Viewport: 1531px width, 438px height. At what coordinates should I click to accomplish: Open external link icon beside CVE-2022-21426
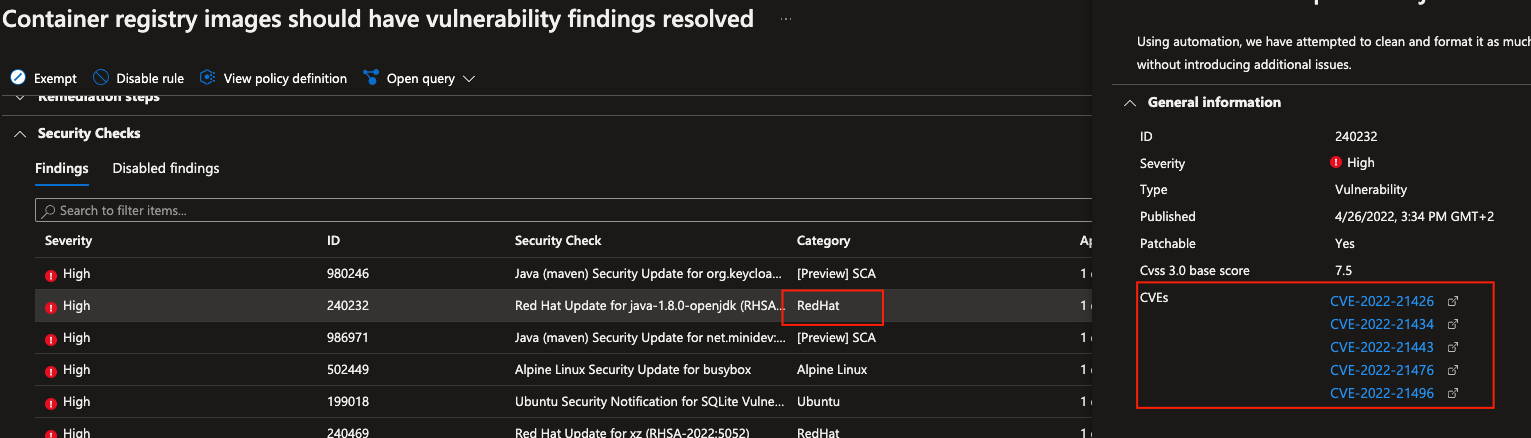click(x=1453, y=301)
